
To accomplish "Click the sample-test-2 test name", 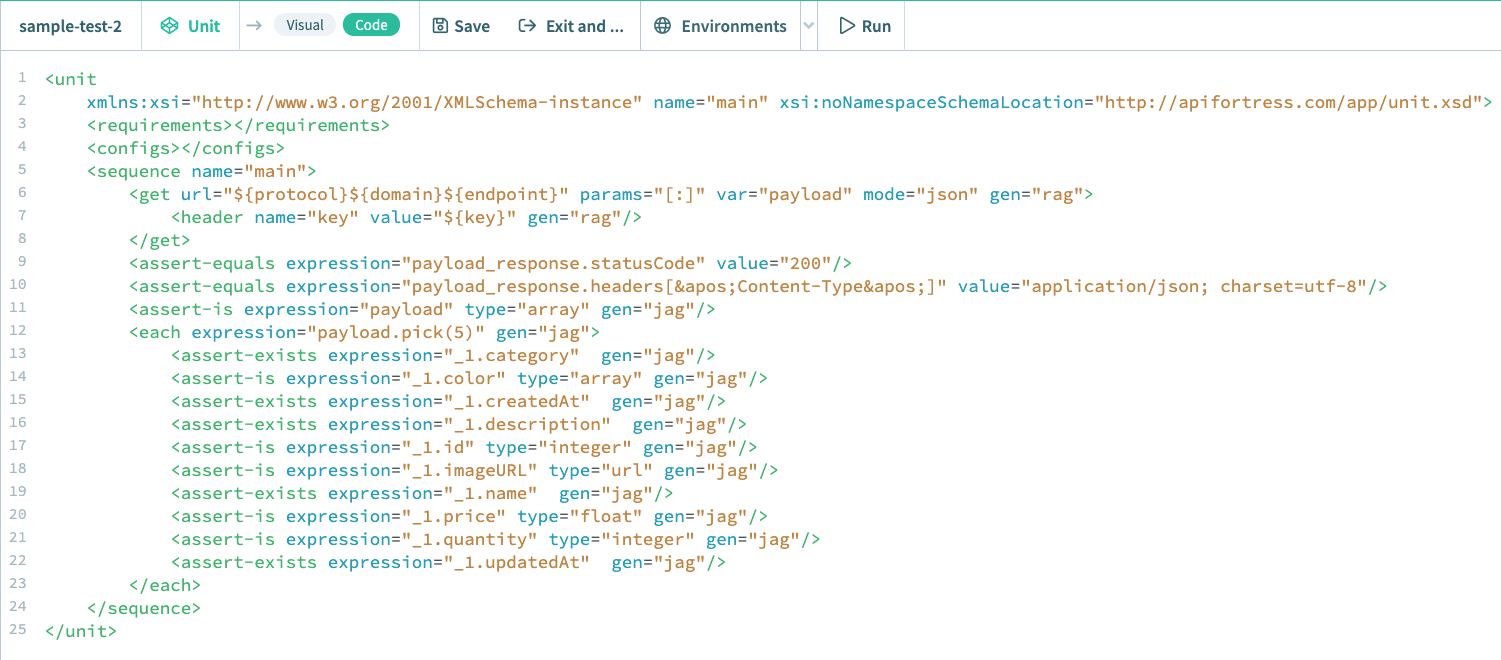I will [70, 26].
